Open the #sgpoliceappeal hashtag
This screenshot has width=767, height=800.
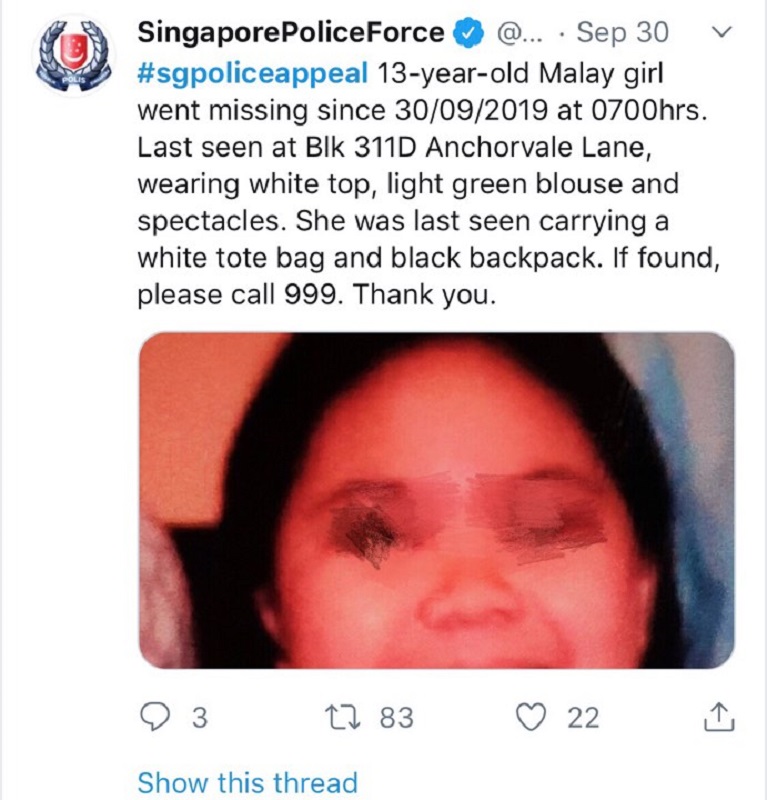click(253, 73)
